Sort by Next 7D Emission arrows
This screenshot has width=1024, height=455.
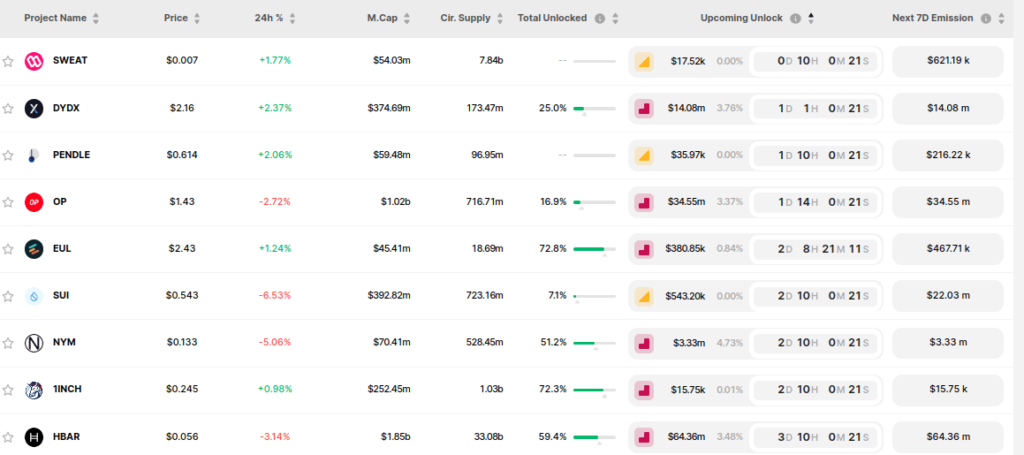pyautogui.click(x=1001, y=18)
